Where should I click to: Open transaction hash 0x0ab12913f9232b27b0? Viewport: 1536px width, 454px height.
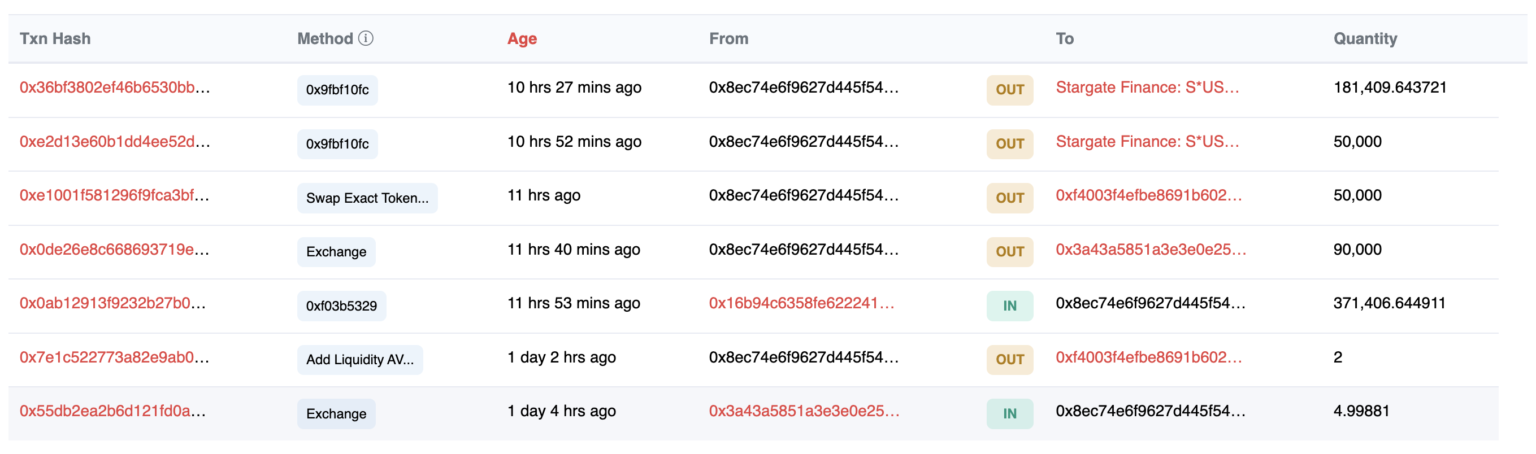coord(115,304)
